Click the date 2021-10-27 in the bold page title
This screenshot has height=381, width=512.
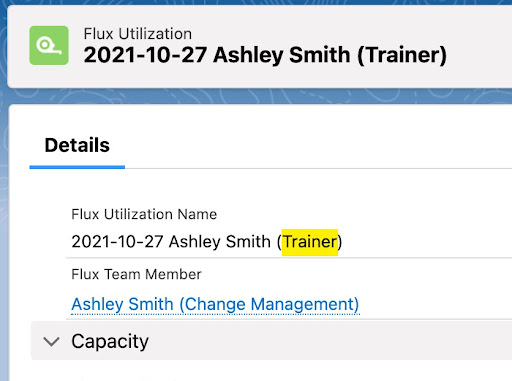click(x=145, y=55)
